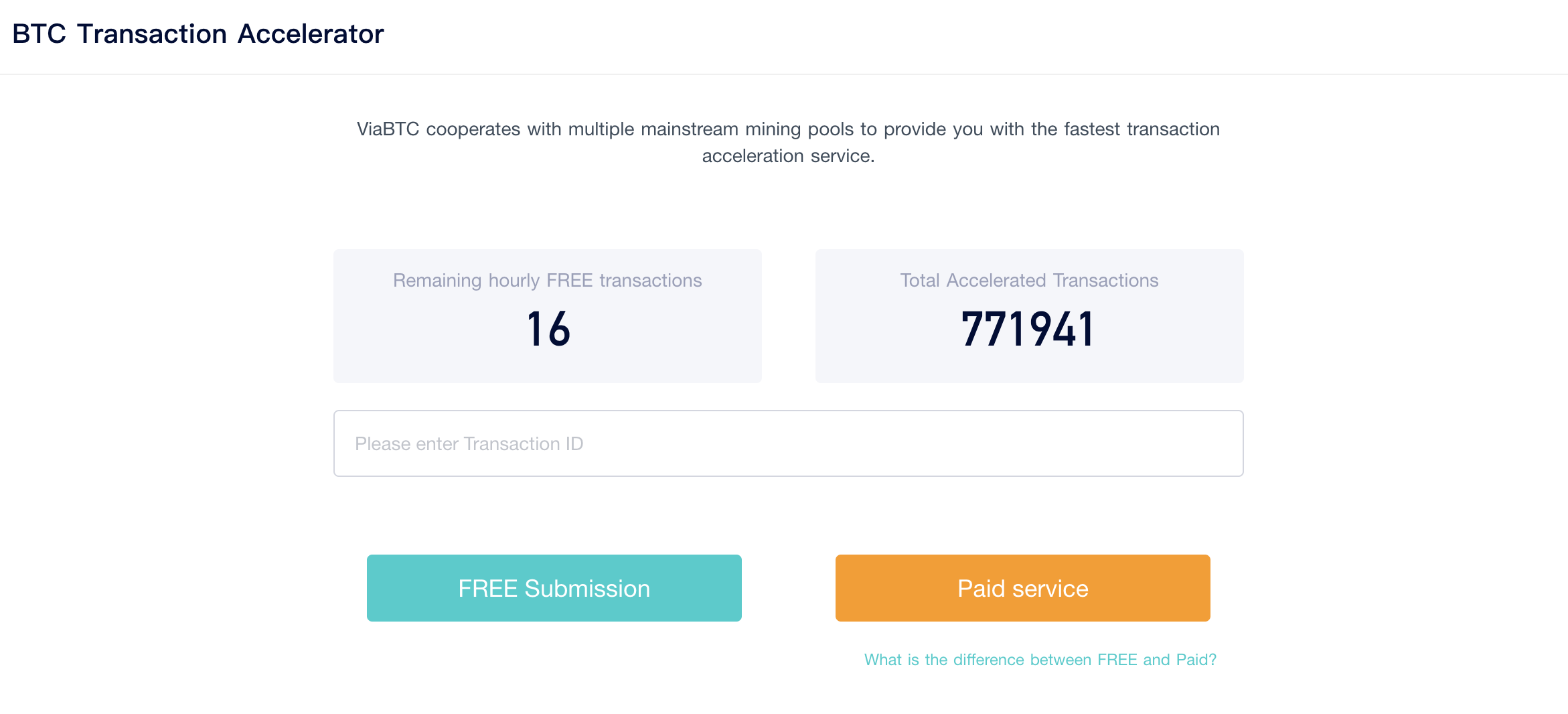Click the Remaining hourly FREE transactions label
This screenshot has width=1568, height=714.
(547, 280)
